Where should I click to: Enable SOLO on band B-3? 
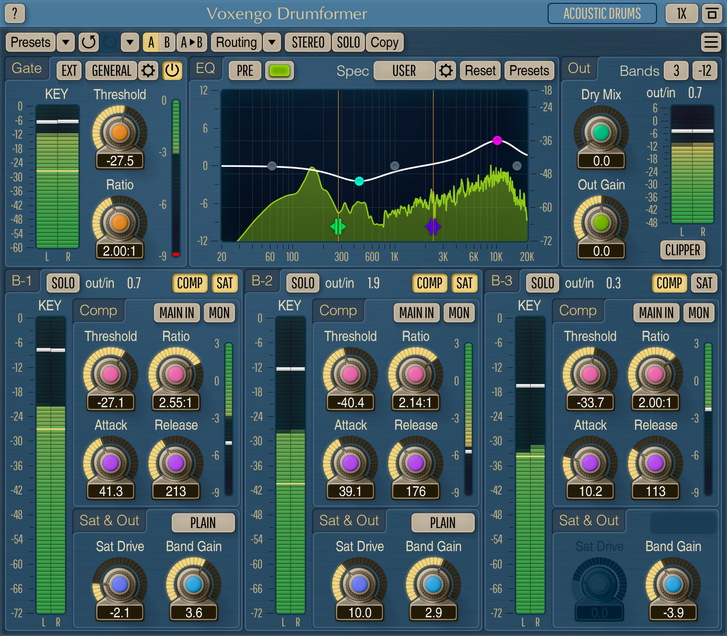[x=542, y=283]
